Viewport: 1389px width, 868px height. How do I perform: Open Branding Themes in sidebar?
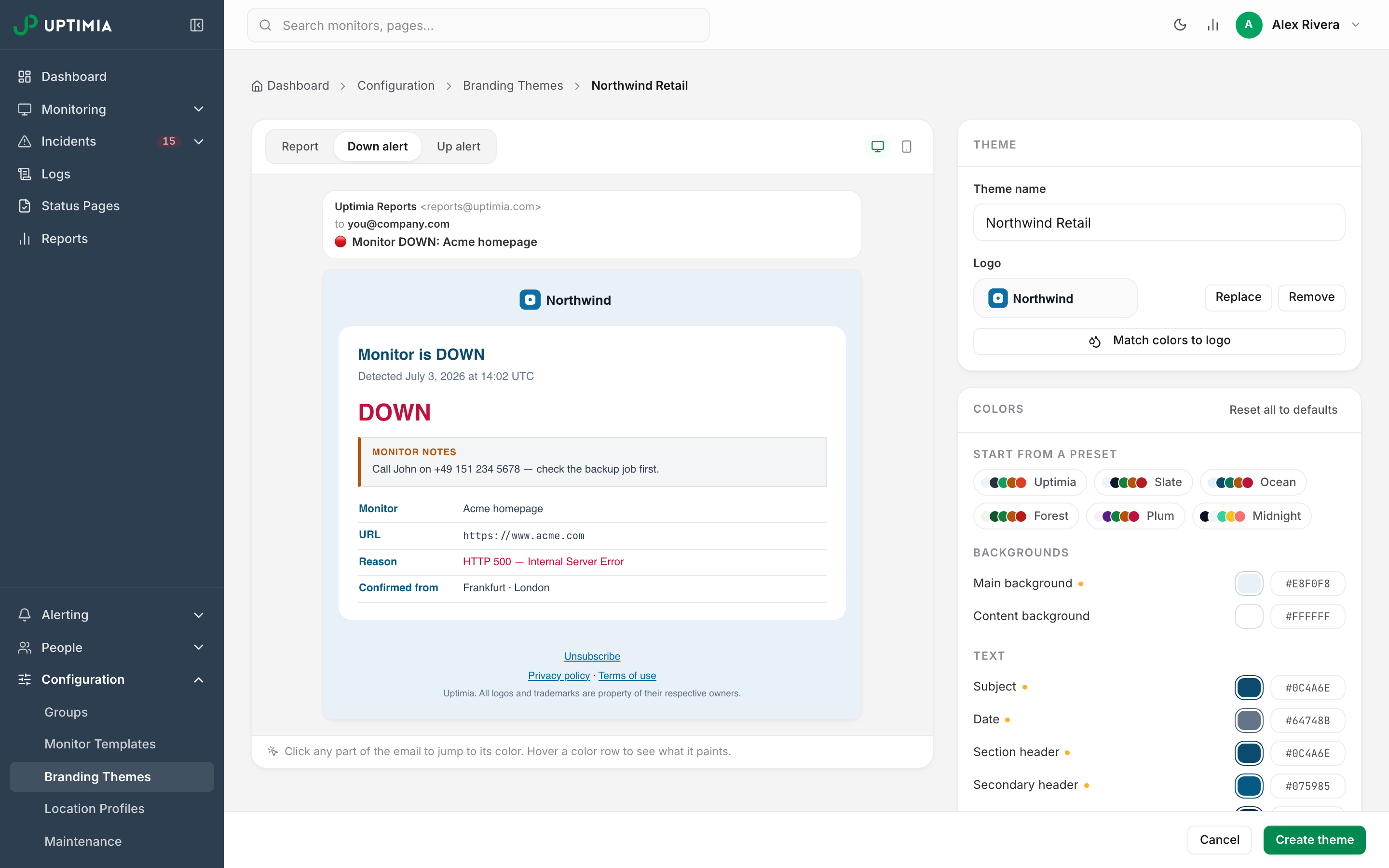pos(111,776)
